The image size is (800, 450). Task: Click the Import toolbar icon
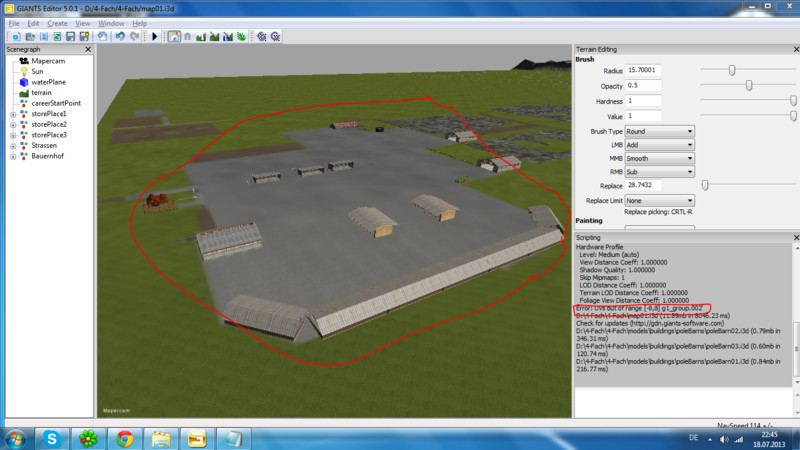pos(44,37)
